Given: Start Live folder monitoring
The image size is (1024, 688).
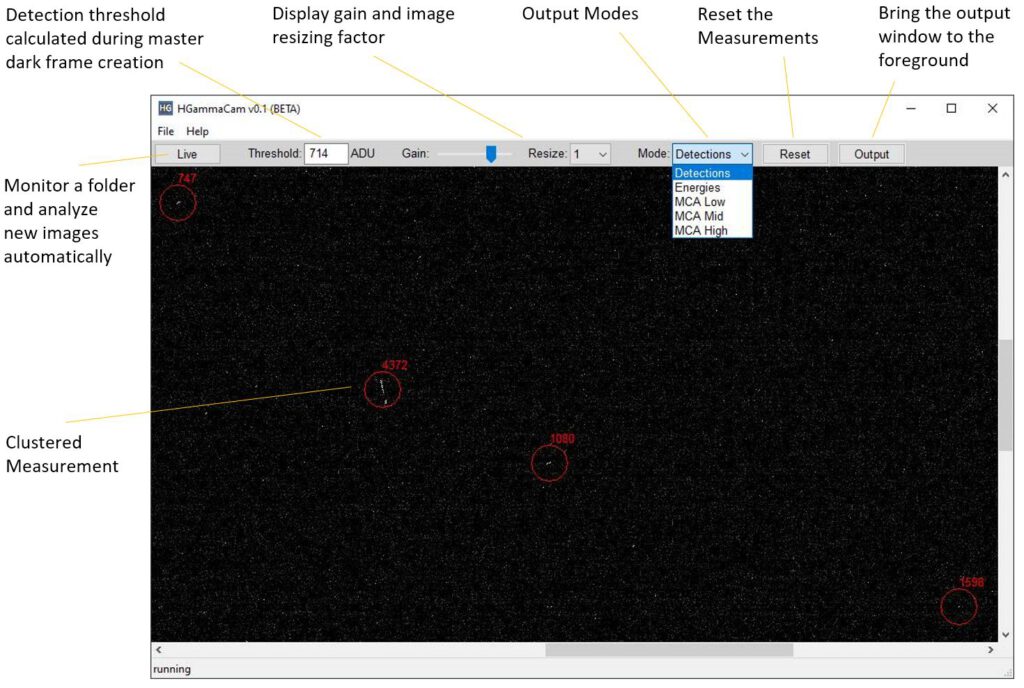Looking at the screenshot, I should pos(187,154).
